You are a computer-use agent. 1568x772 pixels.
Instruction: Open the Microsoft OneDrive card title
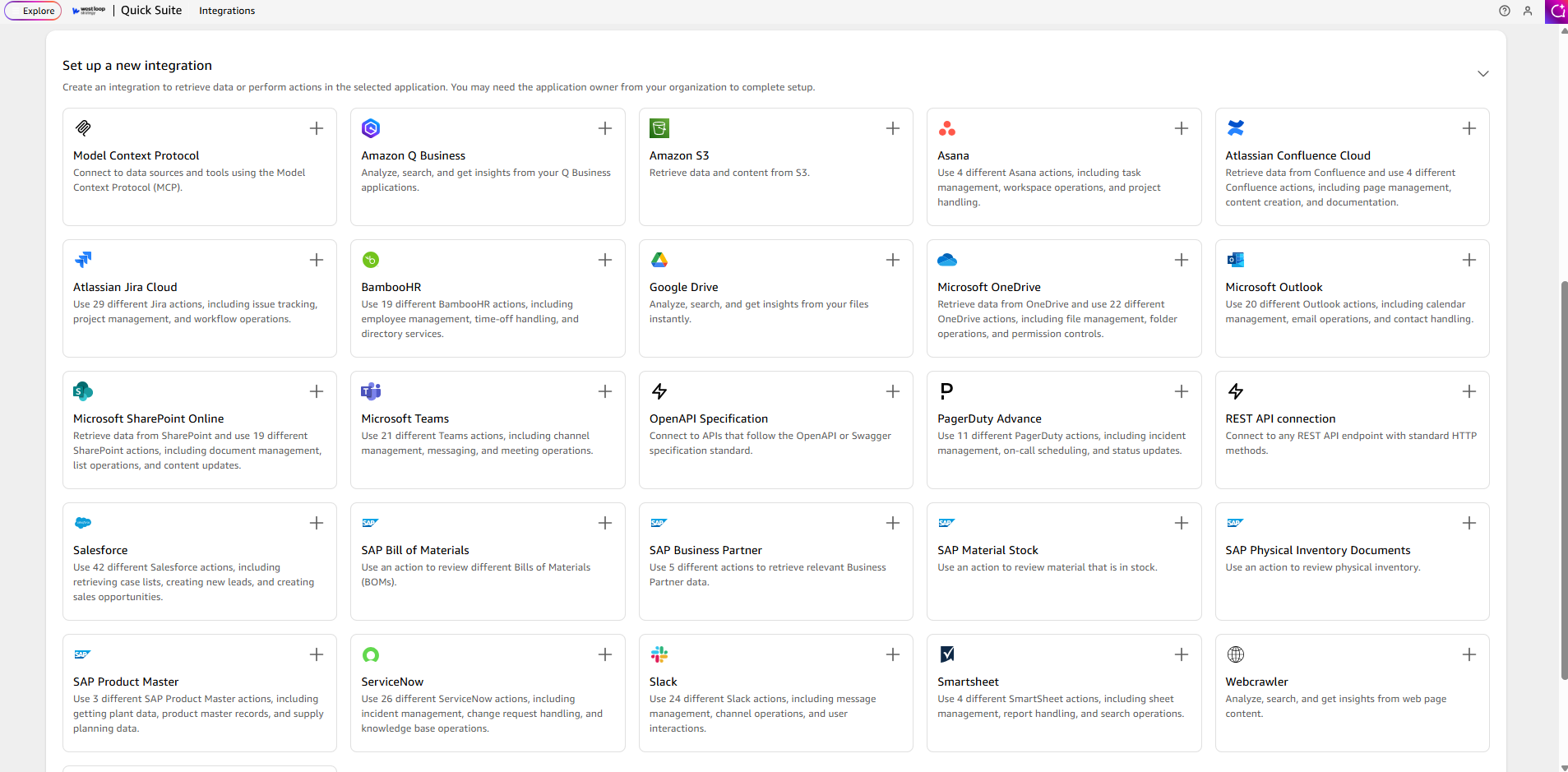[x=989, y=287]
